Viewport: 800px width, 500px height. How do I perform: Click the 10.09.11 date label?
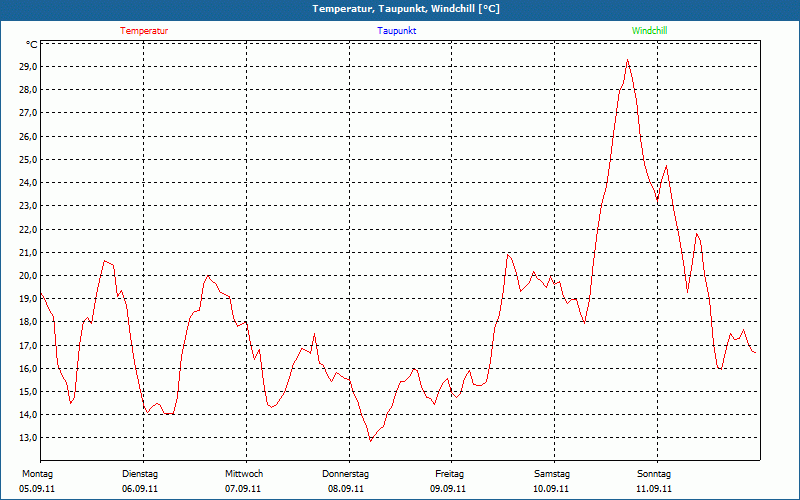(551, 489)
